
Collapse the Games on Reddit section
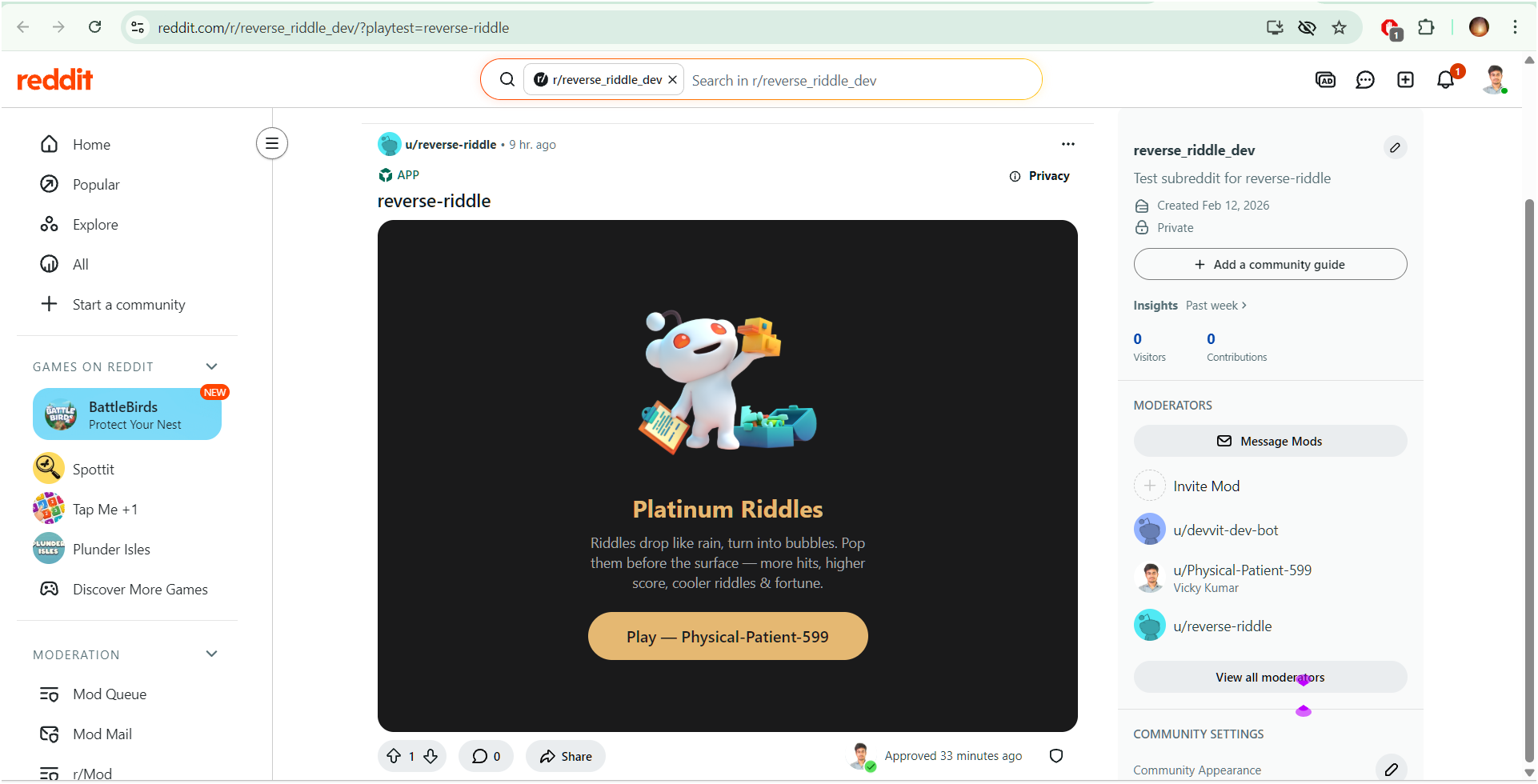point(211,366)
